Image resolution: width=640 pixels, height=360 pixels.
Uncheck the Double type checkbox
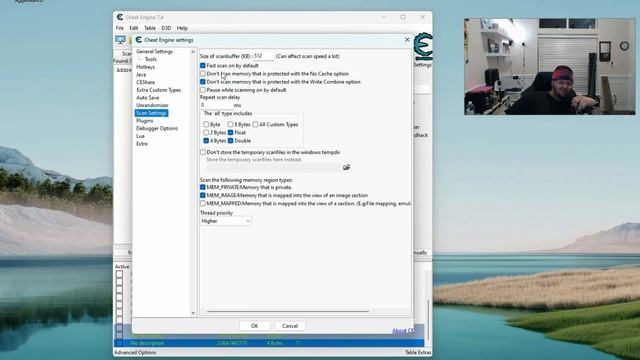pos(231,140)
